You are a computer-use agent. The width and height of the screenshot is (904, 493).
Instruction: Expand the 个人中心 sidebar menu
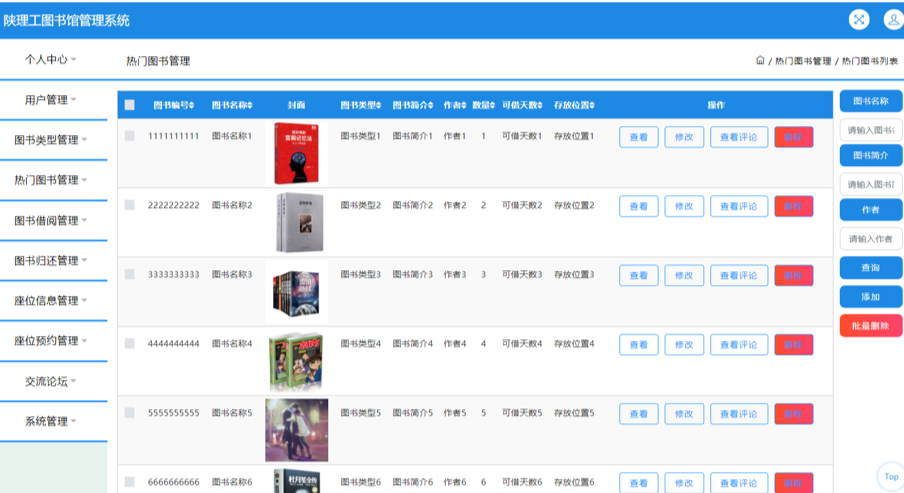[x=51, y=59]
